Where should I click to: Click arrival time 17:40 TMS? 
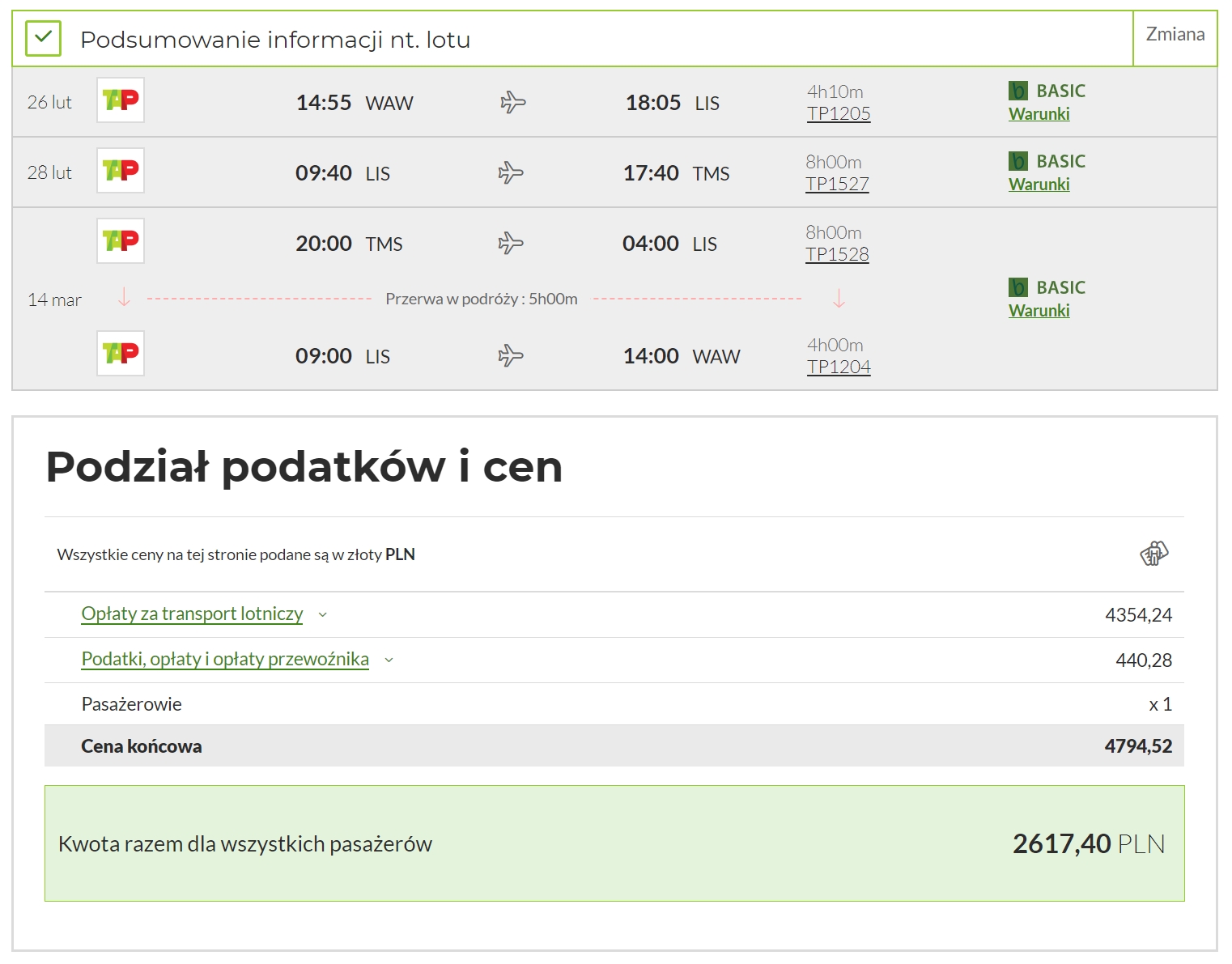[x=676, y=173]
